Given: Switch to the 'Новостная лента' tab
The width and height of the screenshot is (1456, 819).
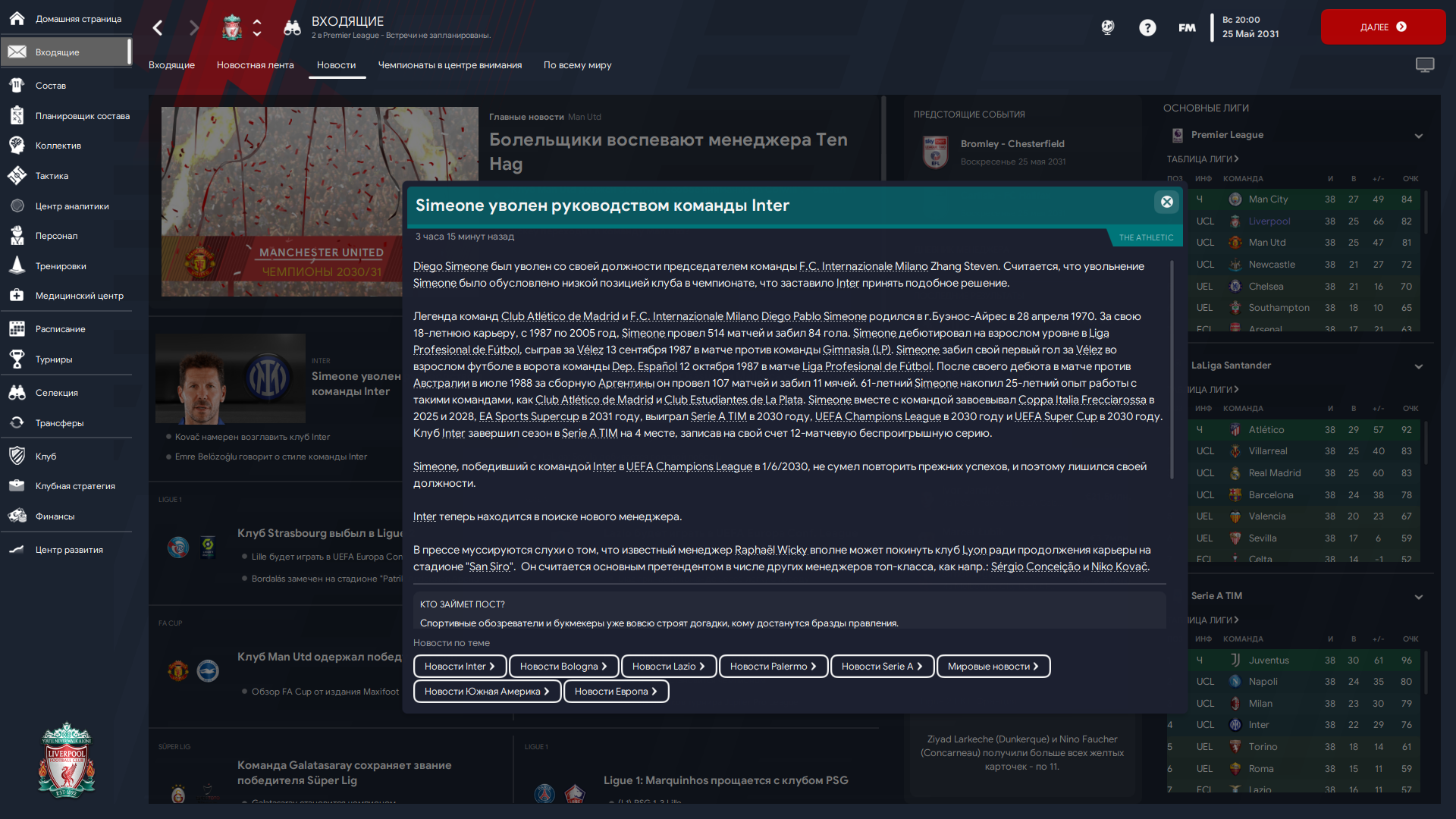Looking at the screenshot, I should [255, 65].
